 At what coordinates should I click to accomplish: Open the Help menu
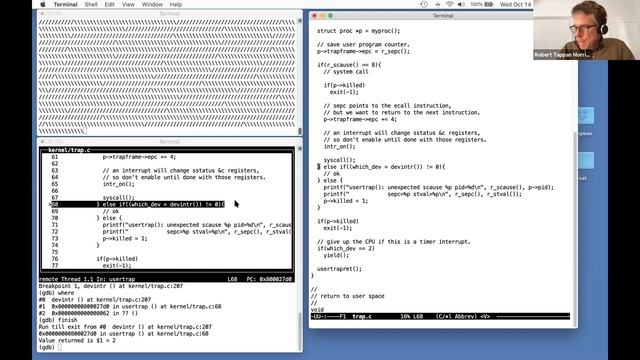tap(176, 4)
